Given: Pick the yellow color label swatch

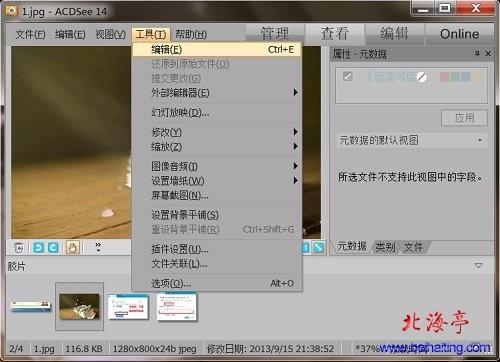Looking at the screenshot, I should tap(477, 77).
